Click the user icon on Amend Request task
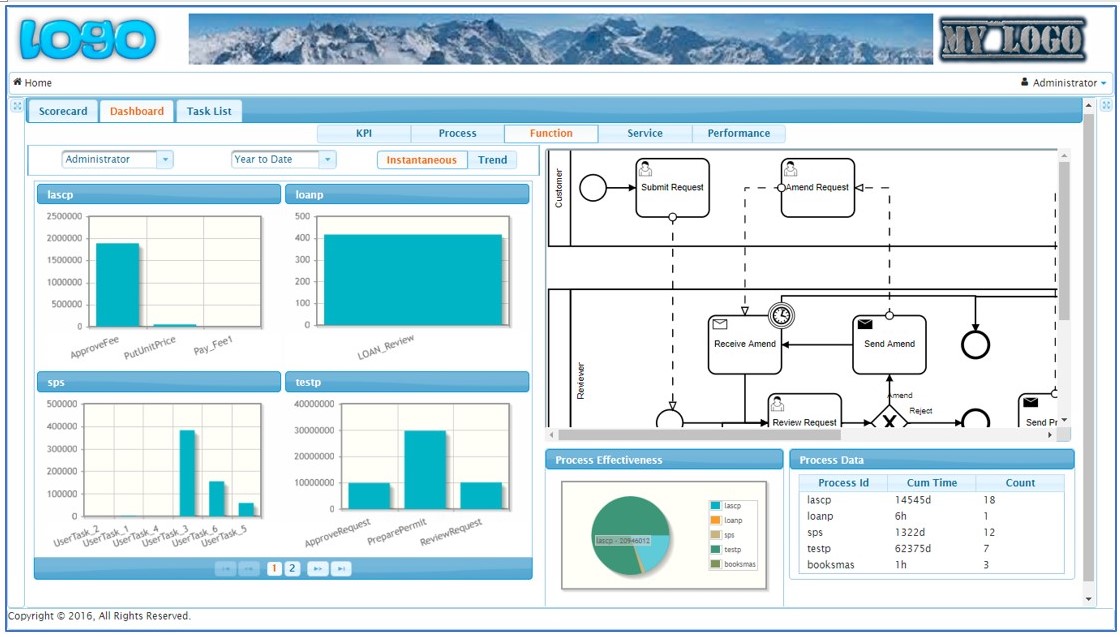This screenshot has width=1120, height=637. point(791,169)
